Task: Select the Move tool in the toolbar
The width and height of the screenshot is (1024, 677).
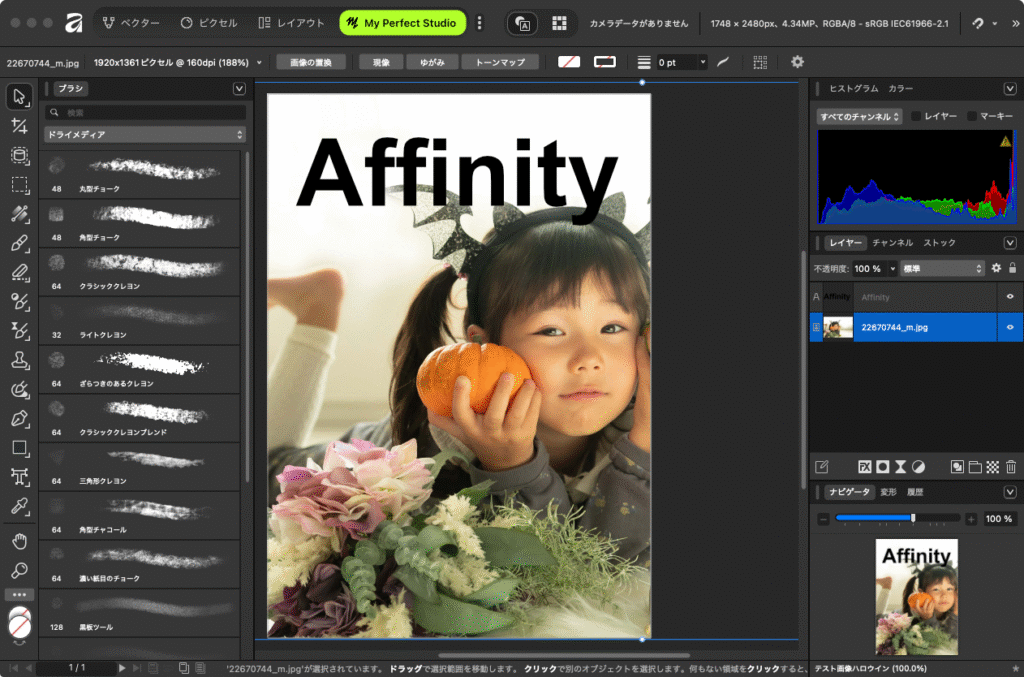Action: 19,97
